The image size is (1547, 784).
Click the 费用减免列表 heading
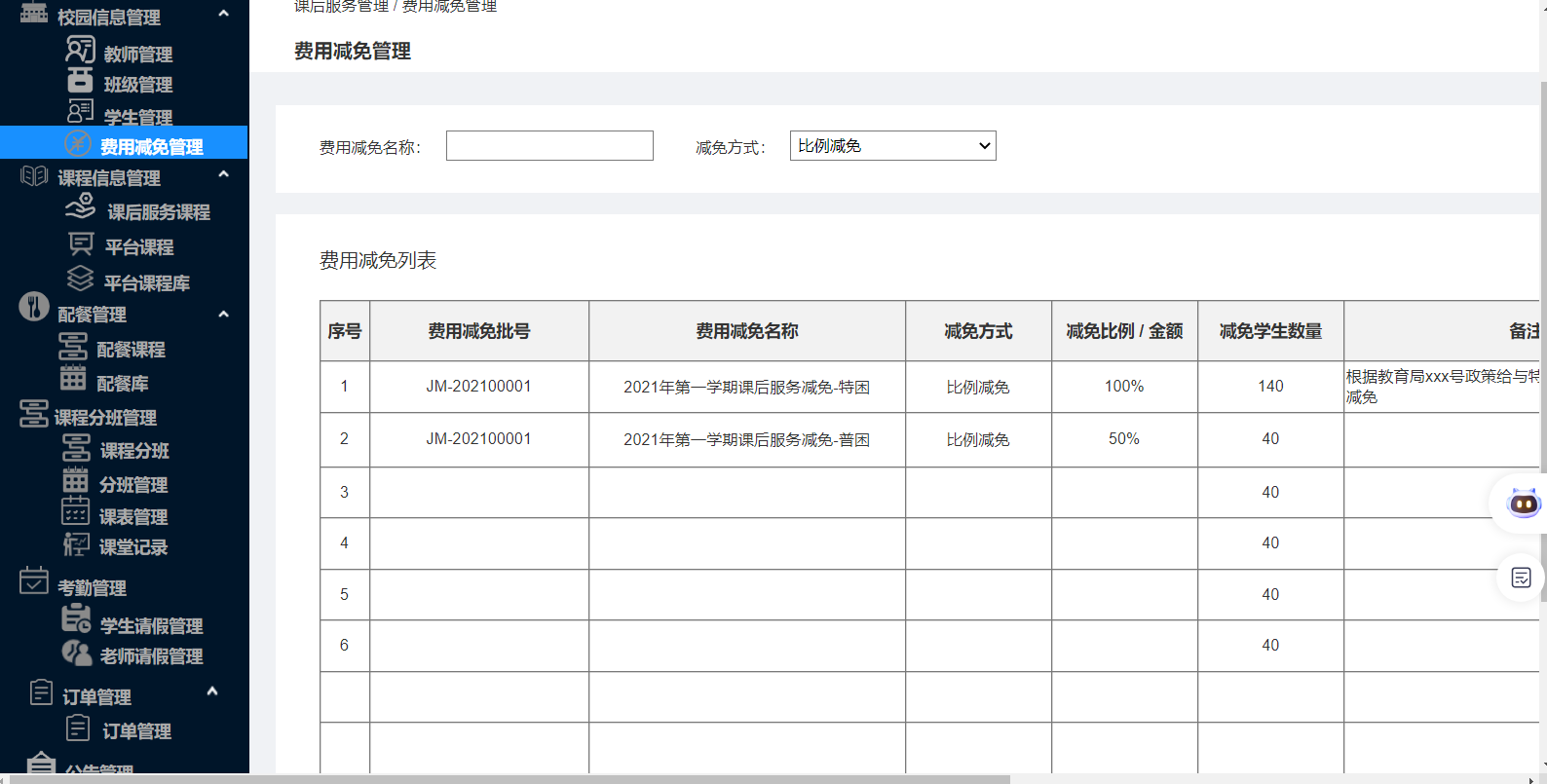[x=378, y=260]
